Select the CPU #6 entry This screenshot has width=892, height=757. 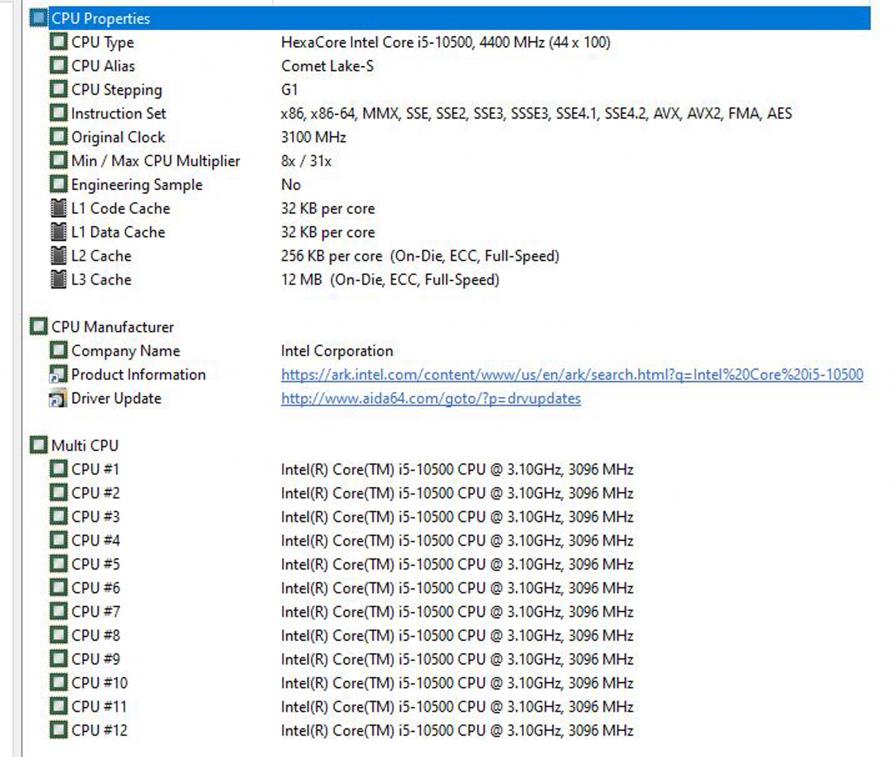coord(95,588)
